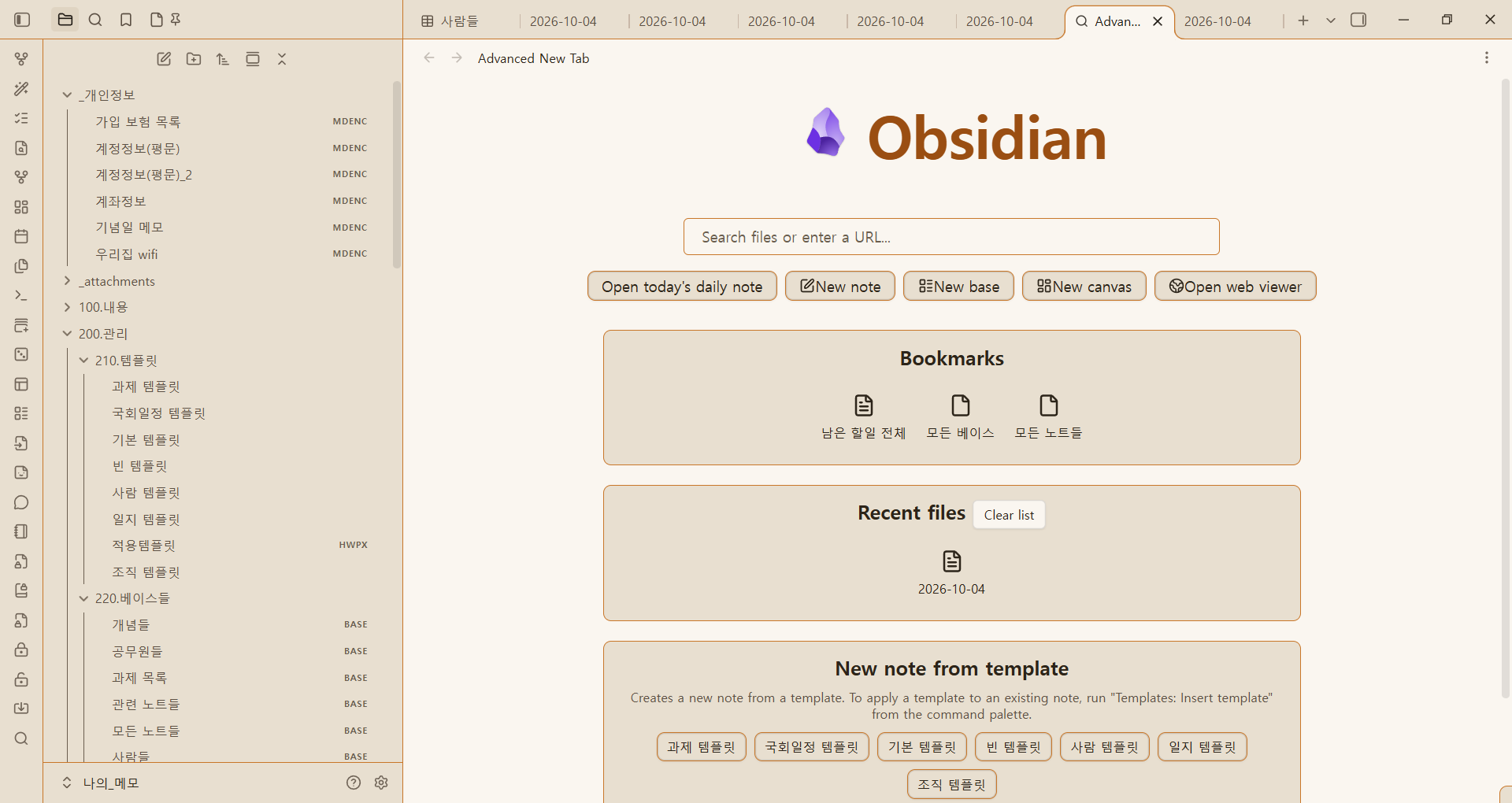Collapse the 210.템플릿 folder
The width and height of the screenshot is (1512, 803).
[x=83, y=361]
